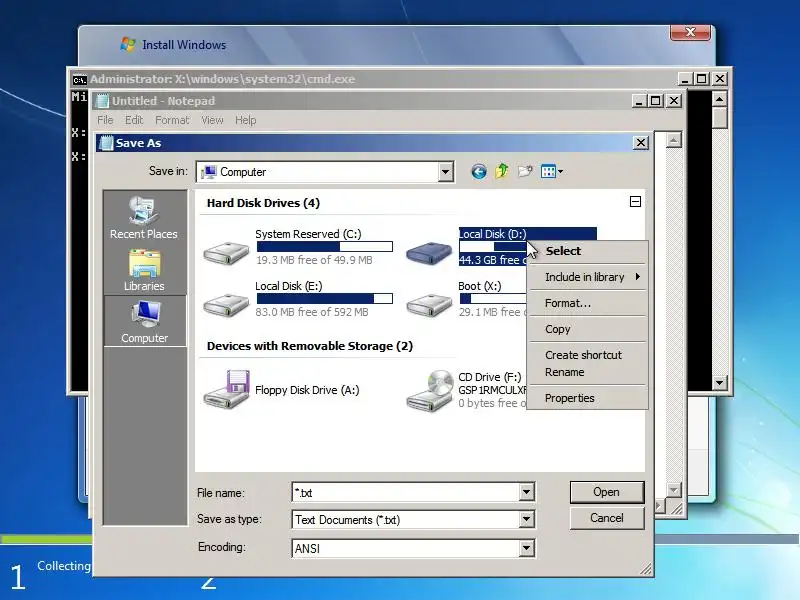This screenshot has height=600, width=800.
Task: Click Devices with Removable Storage header
Action: pyautogui.click(x=310, y=346)
